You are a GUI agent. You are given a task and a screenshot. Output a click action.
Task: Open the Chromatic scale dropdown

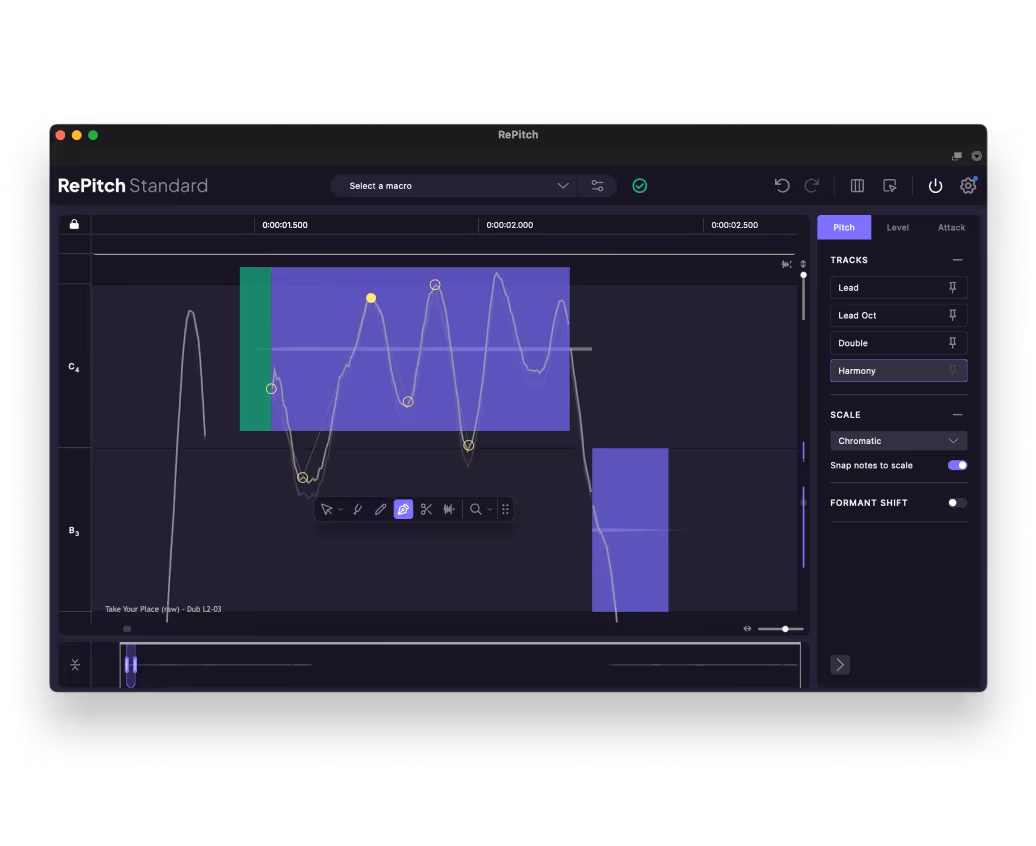pos(899,441)
